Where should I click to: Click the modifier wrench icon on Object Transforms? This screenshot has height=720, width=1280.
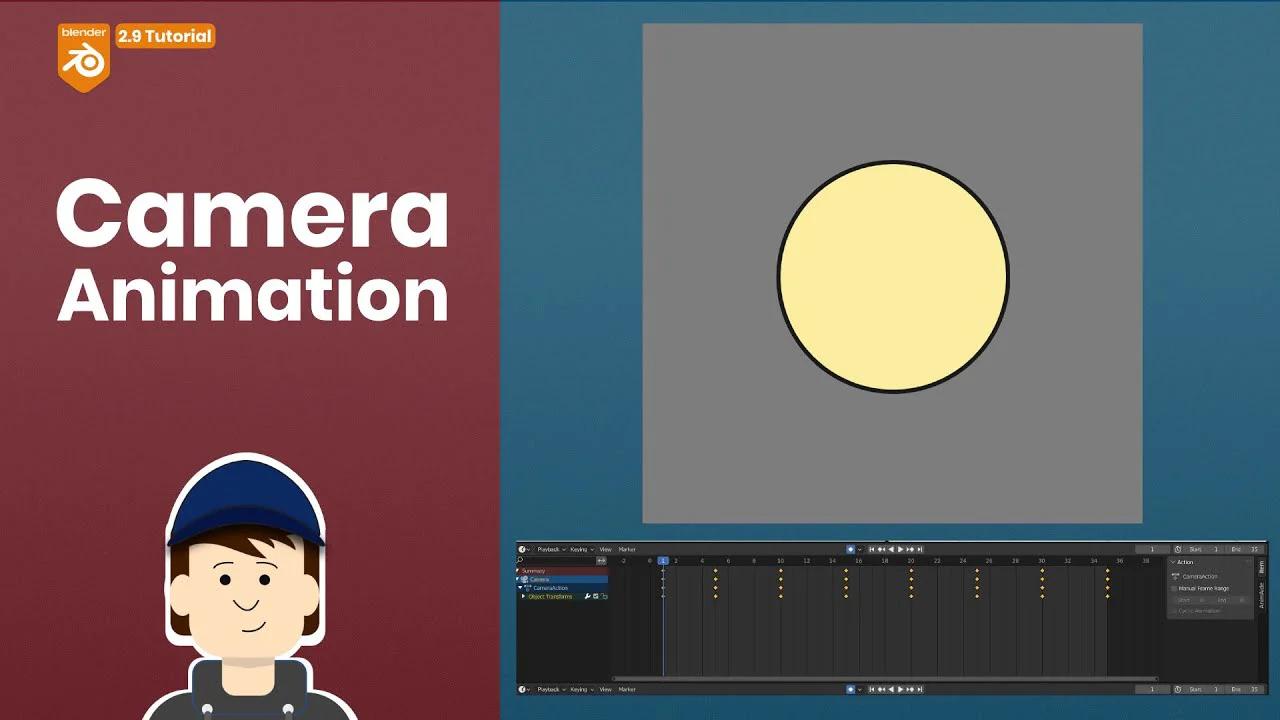click(x=587, y=596)
